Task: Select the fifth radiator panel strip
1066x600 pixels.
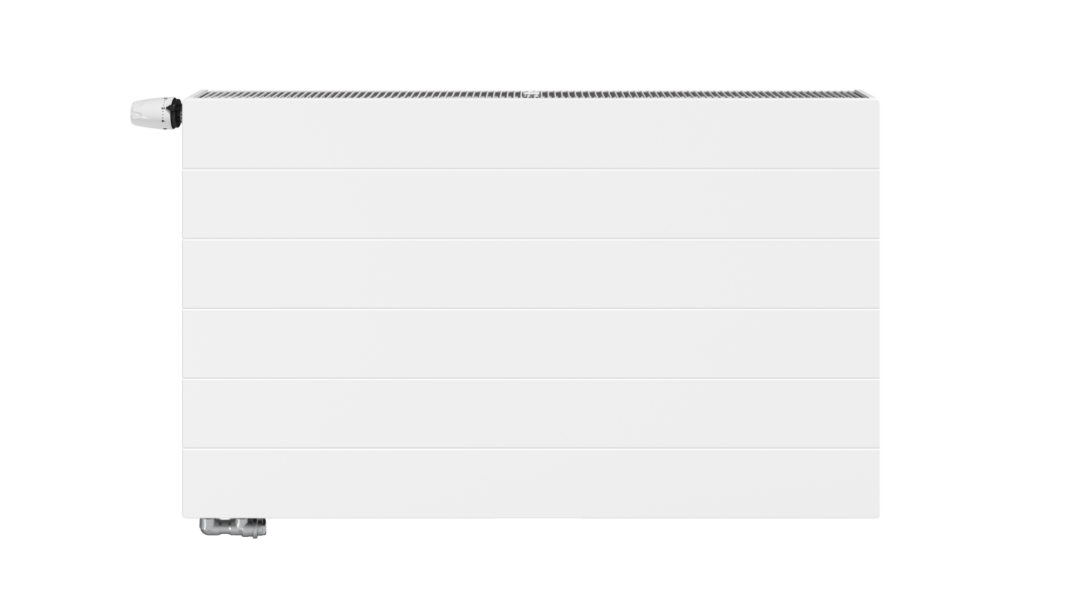Action: click(531, 413)
